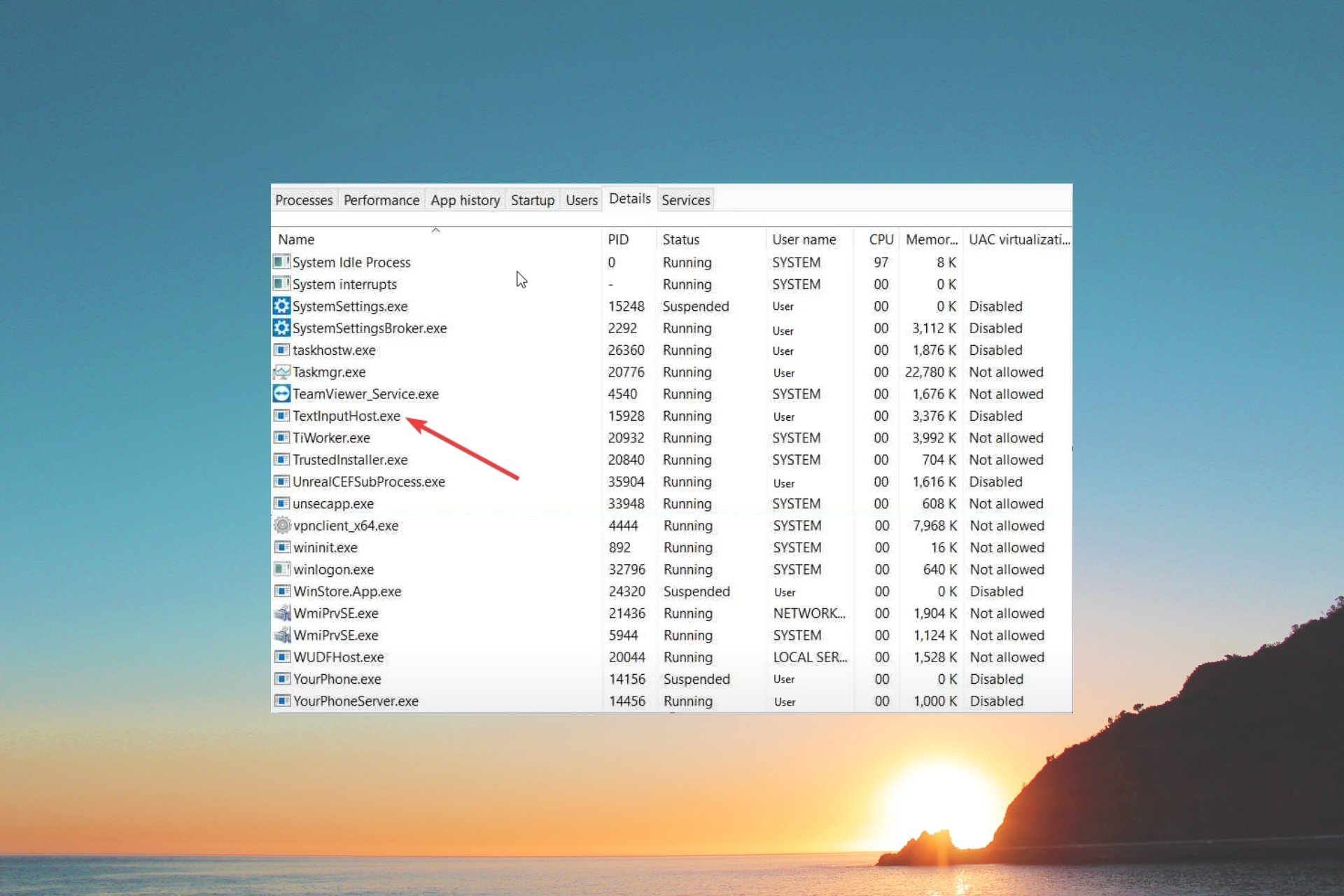This screenshot has width=1344, height=896.
Task: Click memory value 3,376 K
Action: pyautogui.click(x=934, y=416)
